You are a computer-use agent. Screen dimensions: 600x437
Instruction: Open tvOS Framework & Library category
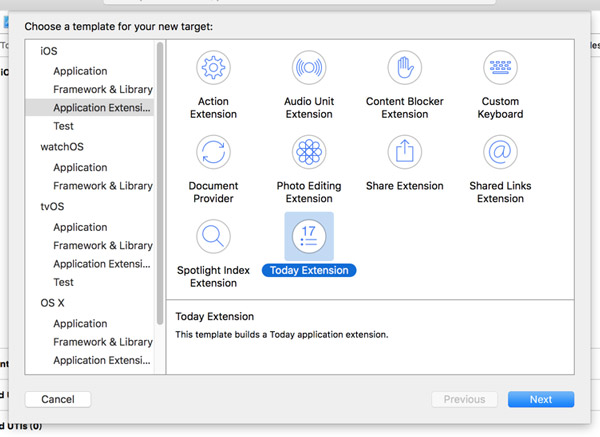[x=102, y=245]
